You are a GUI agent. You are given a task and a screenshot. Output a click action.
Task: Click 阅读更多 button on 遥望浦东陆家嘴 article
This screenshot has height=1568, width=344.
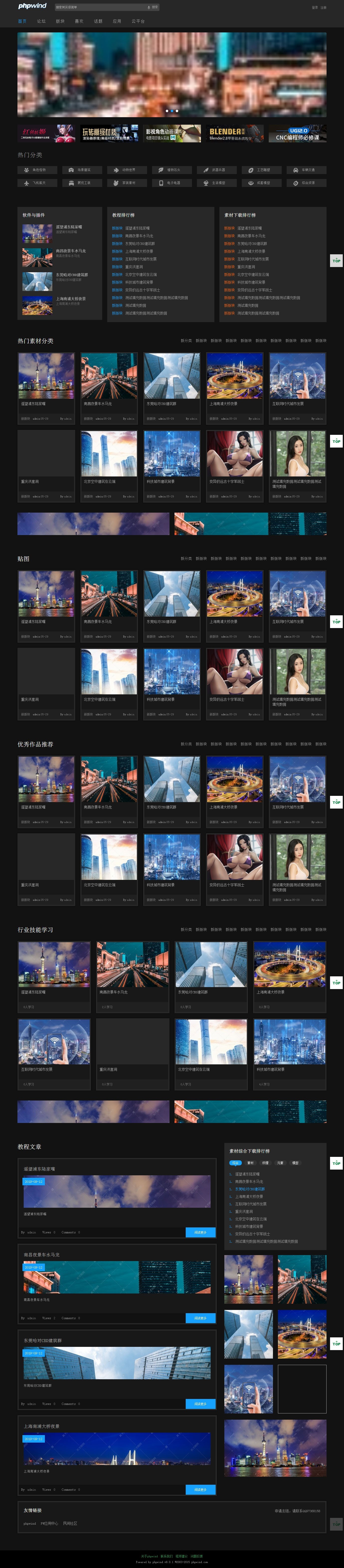click(200, 1232)
